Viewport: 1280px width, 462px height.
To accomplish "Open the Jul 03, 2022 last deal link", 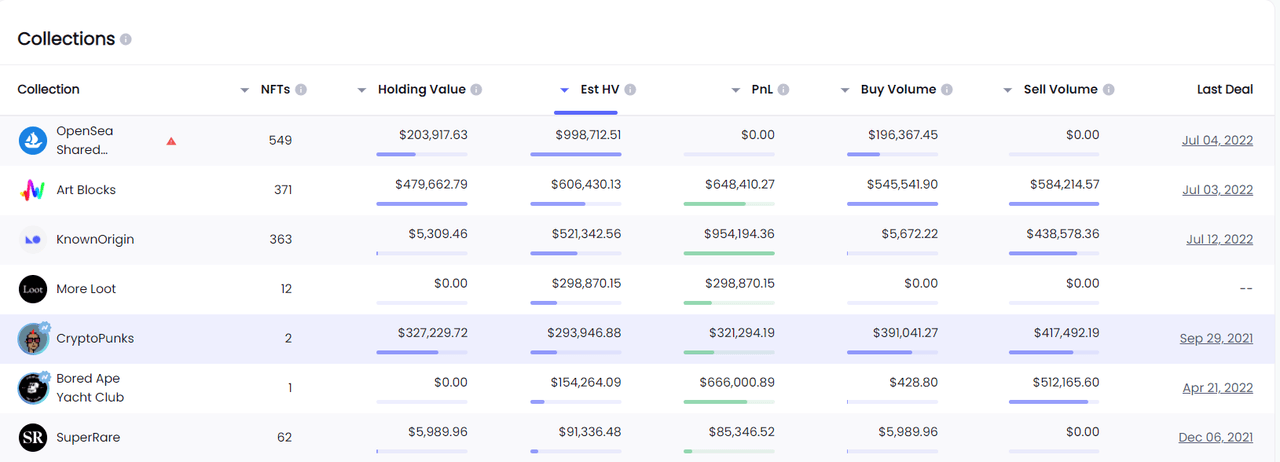I will (x=1217, y=190).
